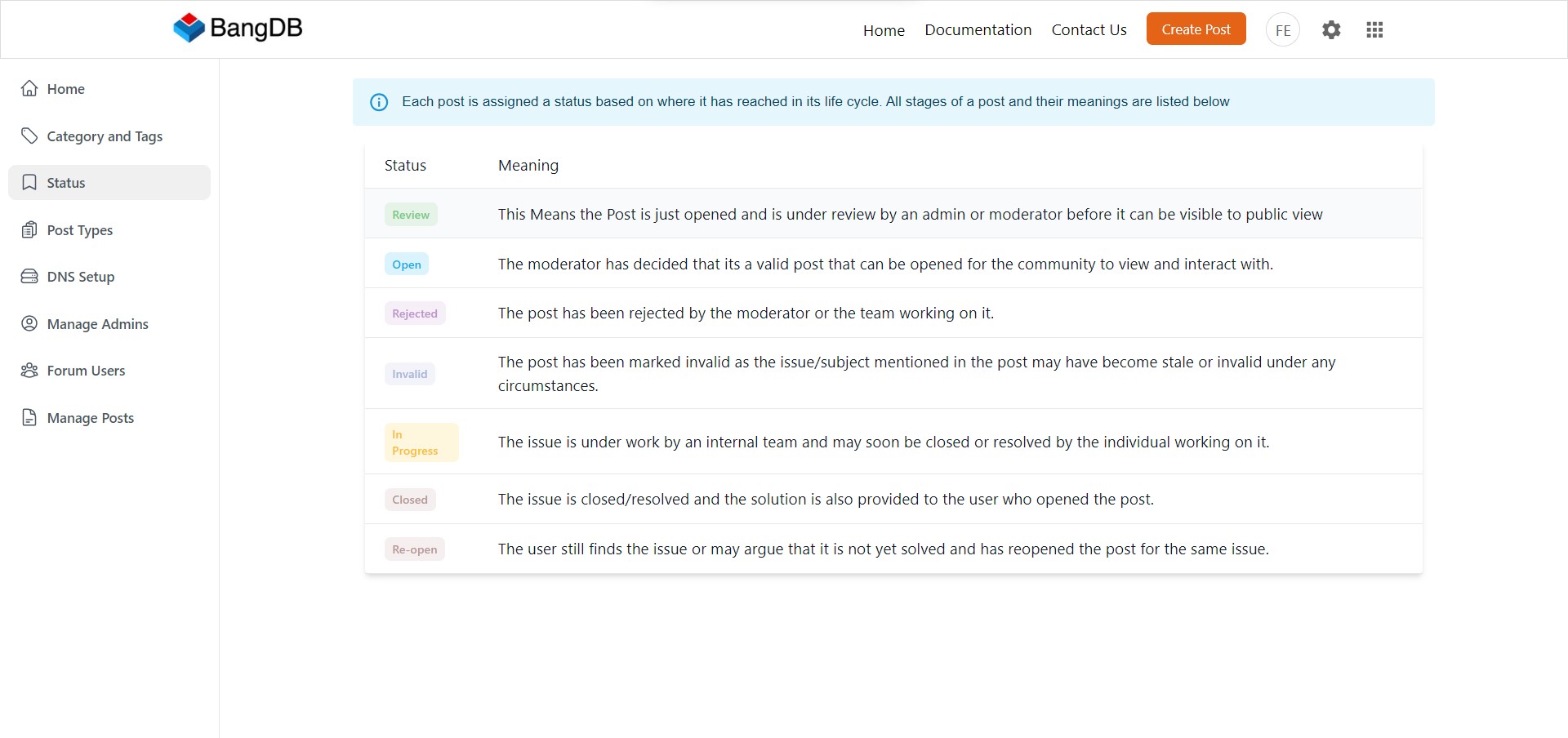Click the Meaning column header
The width and height of the screenshot is (1568, 738).
coord(528,166)
